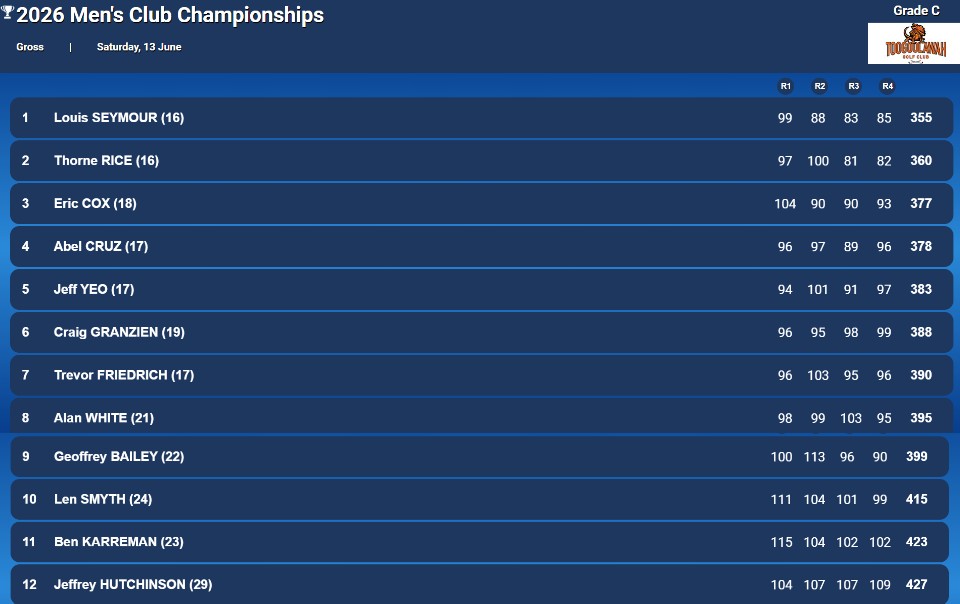960x604 pixels.
Task: Click the Toogoolawah Golf Club logo
Action: (x=913, y=43)
